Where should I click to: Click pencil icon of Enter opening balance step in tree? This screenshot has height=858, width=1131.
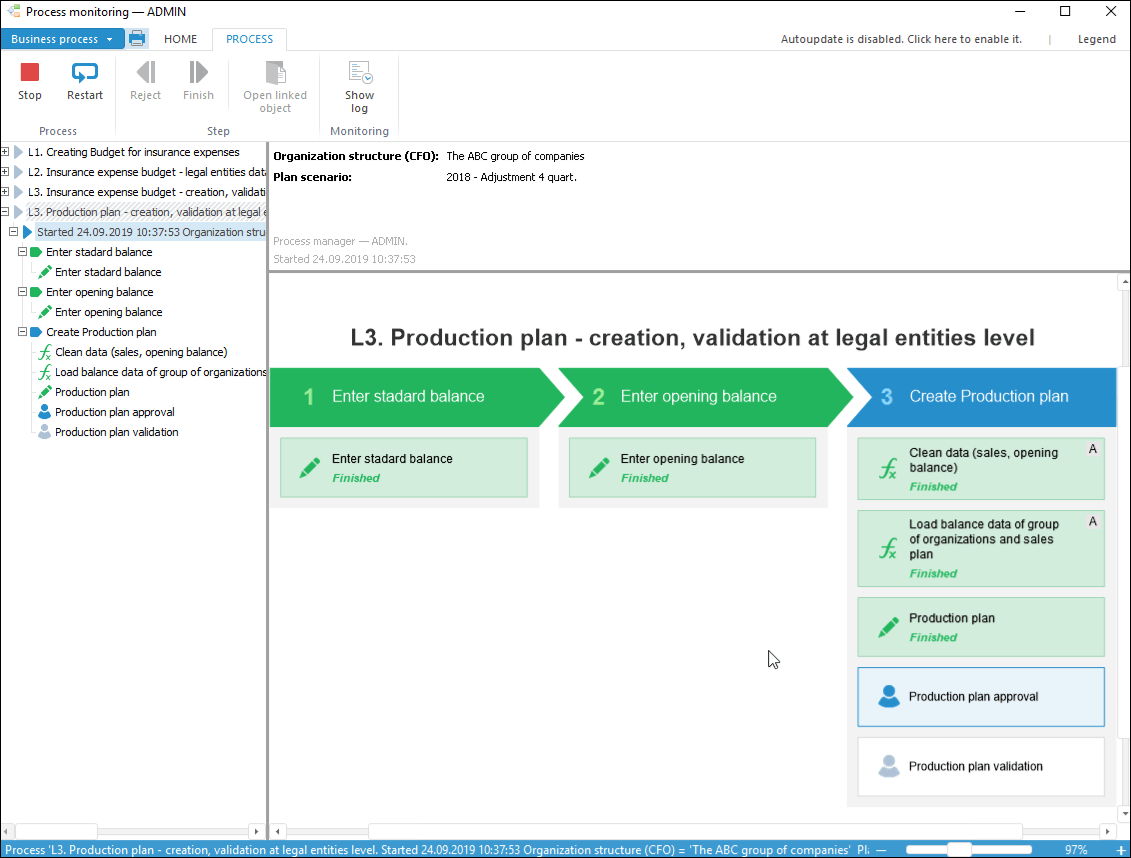(x=45, y=312)
